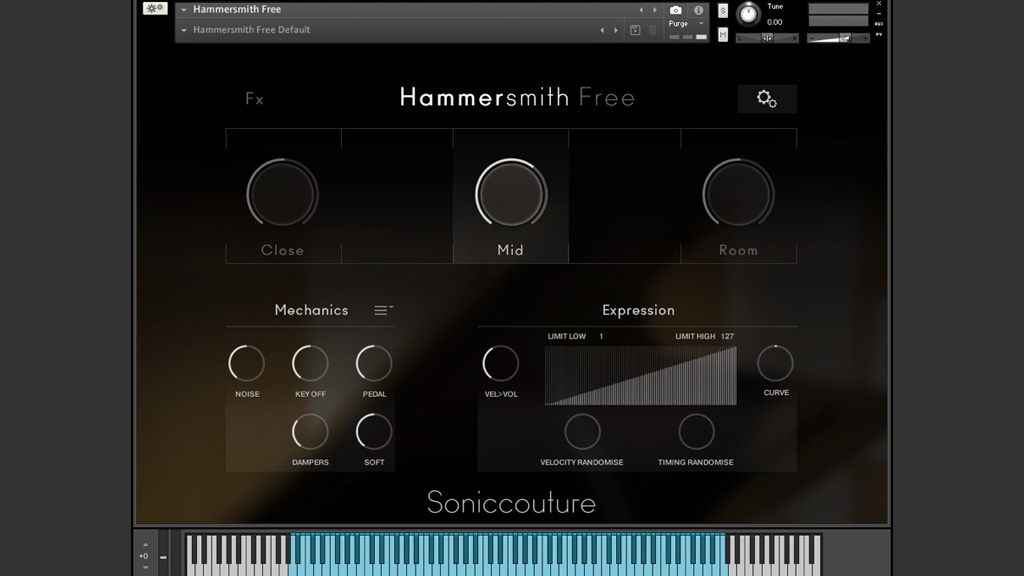Show instrument info icon

[698, 10]
